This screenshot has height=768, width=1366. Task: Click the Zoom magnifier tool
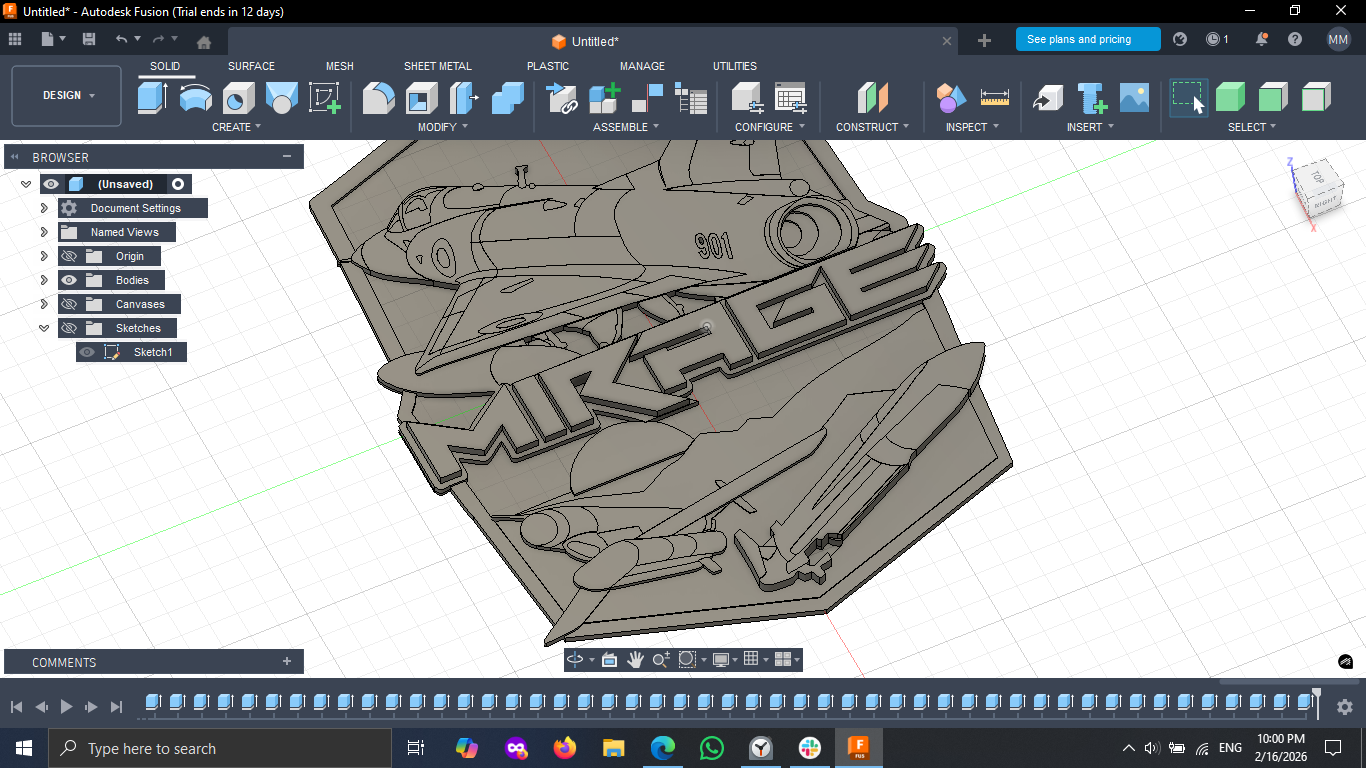[661, 659]
